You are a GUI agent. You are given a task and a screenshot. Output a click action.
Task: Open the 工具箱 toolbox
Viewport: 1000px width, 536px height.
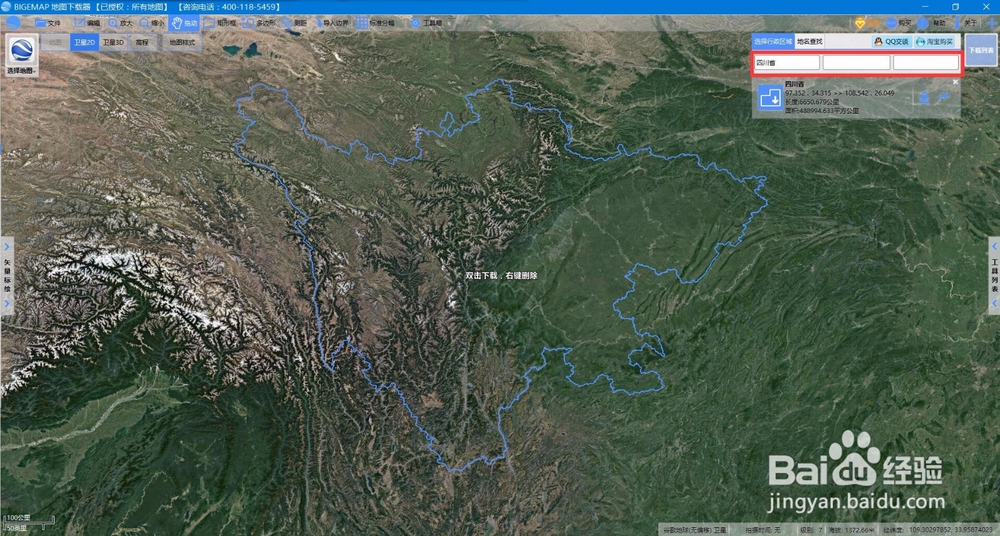(427, 23)
